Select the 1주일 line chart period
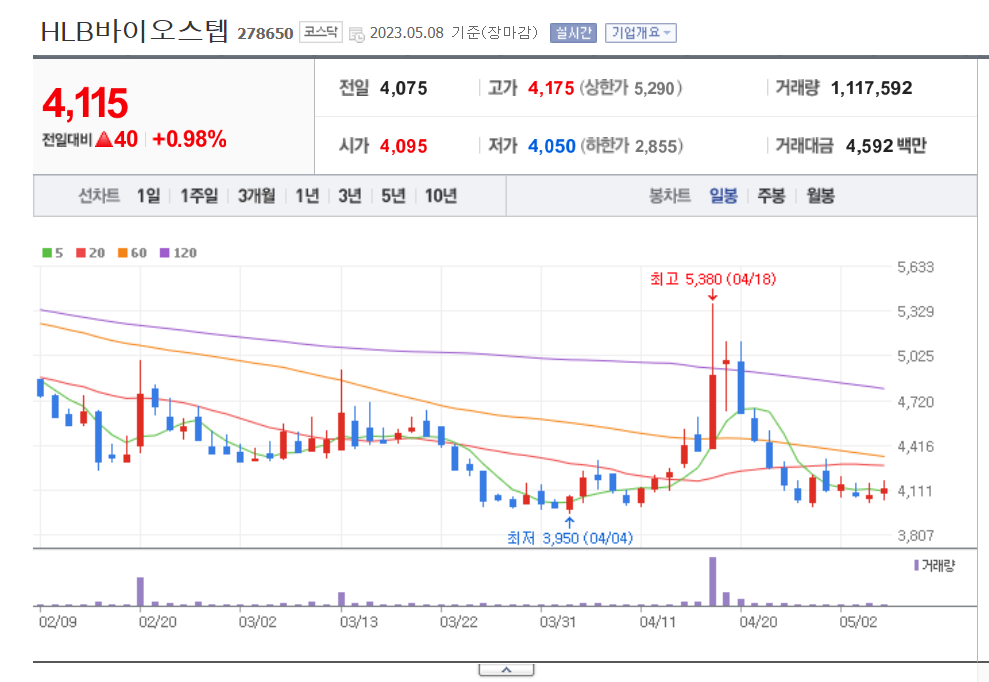Image resolution: width=989 pixels, height=682 pixels. [x=199, y=196]
